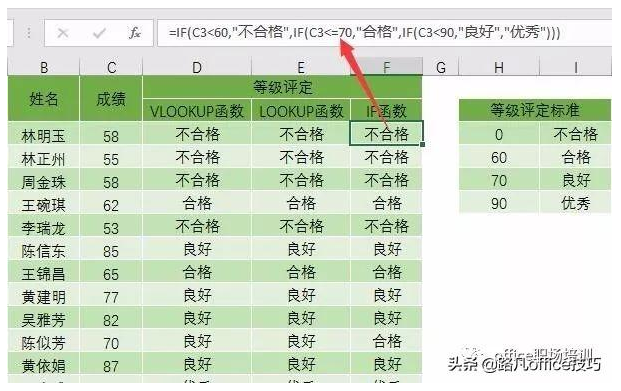Click 陈似芳's IF函数 result 合格

[x=387, y=341]
